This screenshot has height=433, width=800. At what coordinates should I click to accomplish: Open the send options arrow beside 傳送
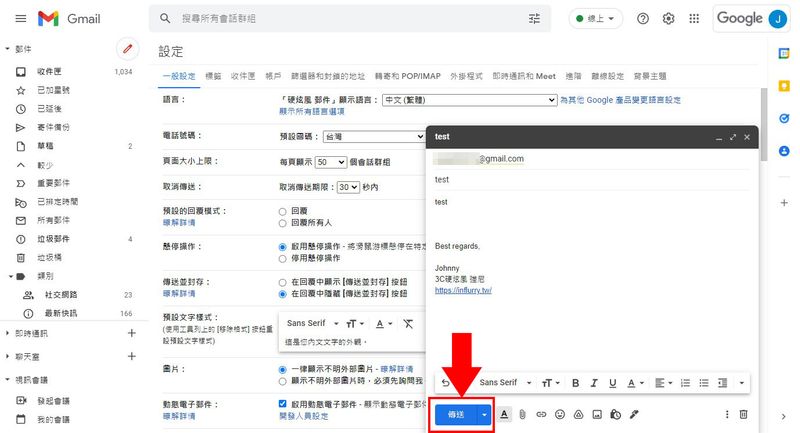[x=484, y=414]
